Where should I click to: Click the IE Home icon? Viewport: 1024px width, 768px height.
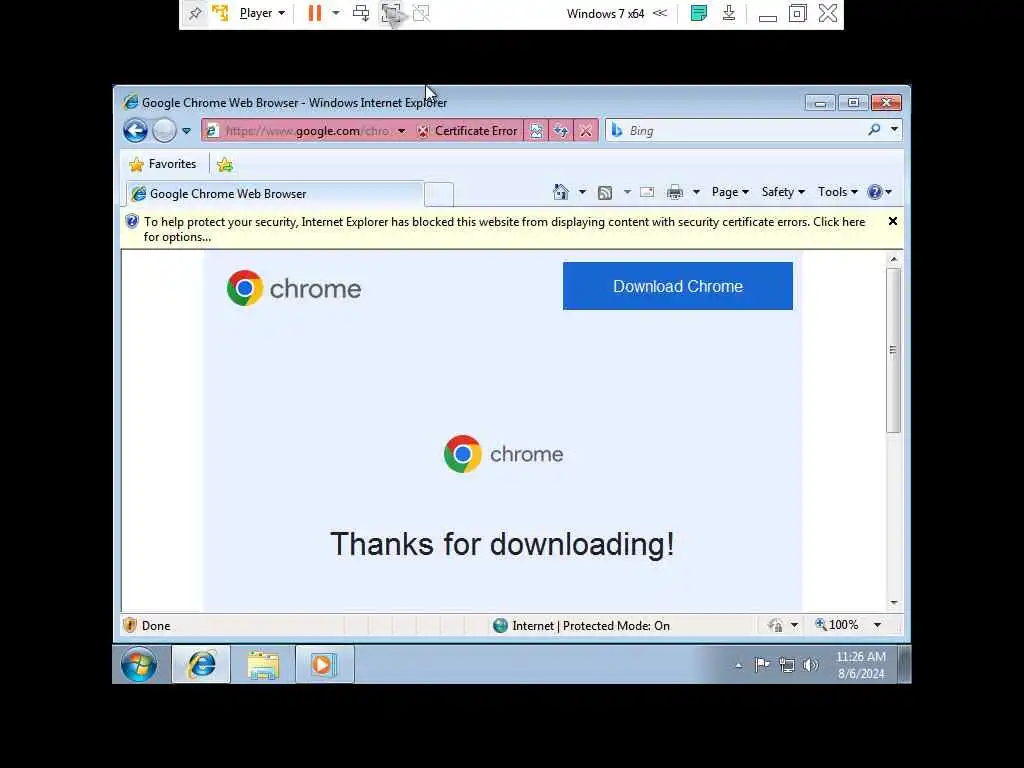click(x=560, y=192)
